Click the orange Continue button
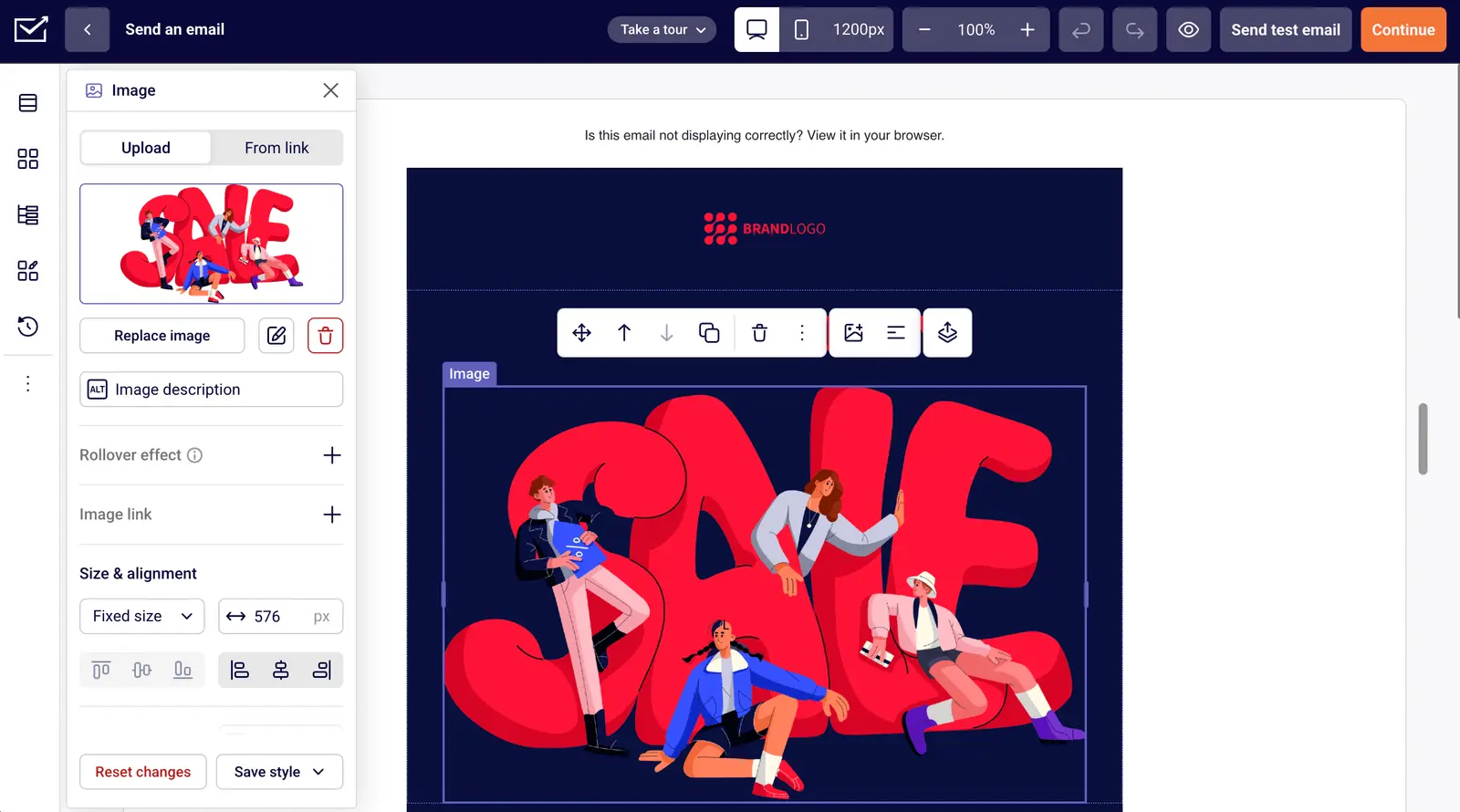 point(1403,29)
